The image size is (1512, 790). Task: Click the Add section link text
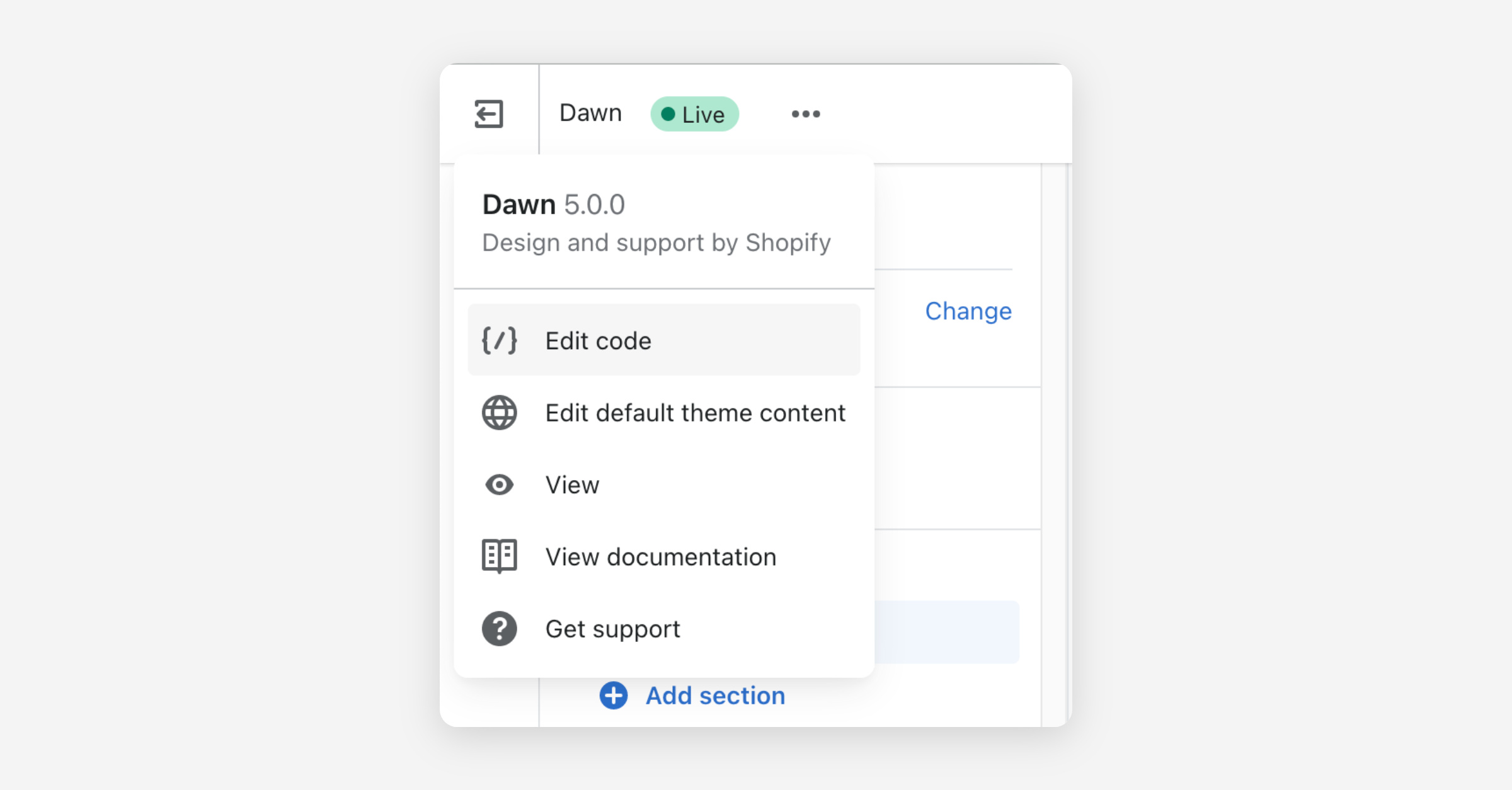click(715, 696)
